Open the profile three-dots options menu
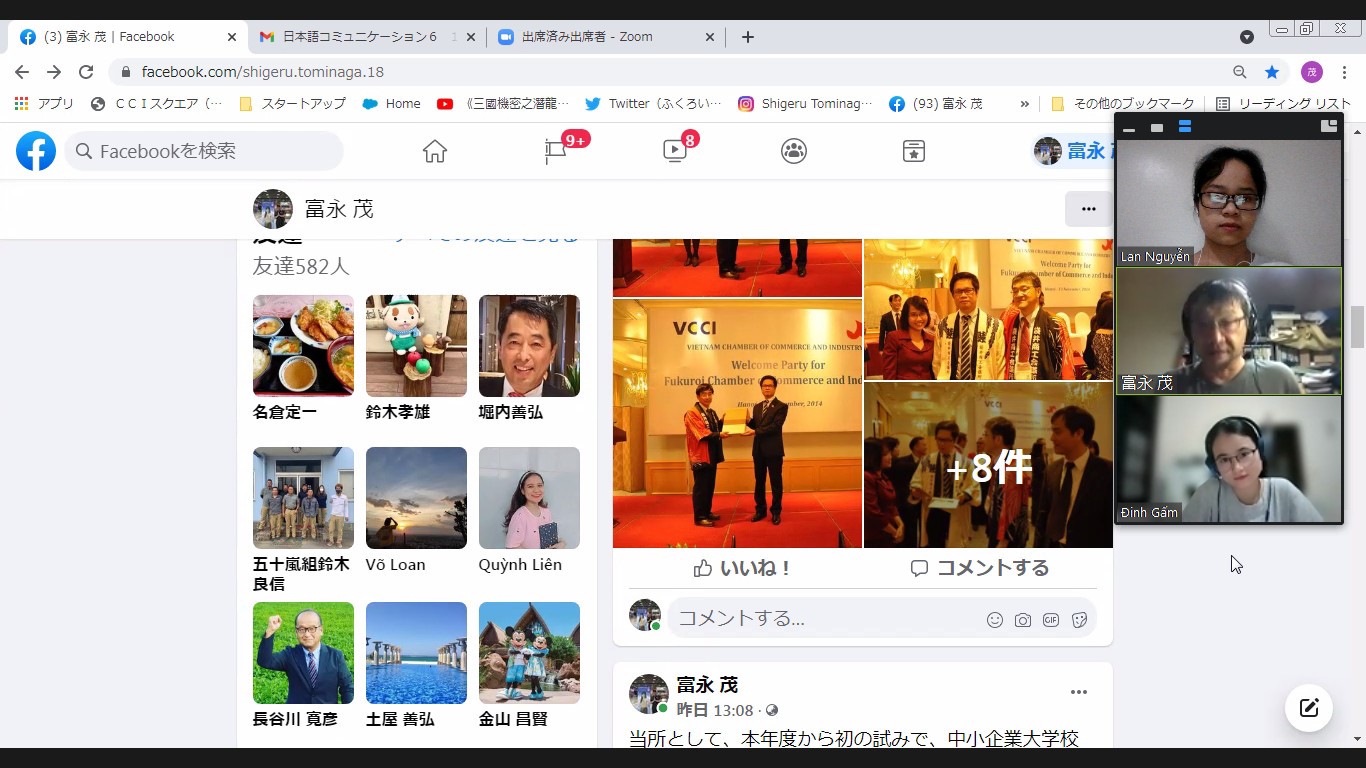This screenshot has width=1366, height=768. click(x=1089, y=209)
